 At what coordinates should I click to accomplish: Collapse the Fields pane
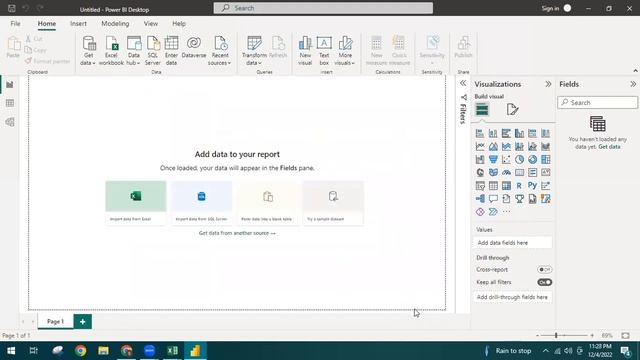tap(633, 84)
